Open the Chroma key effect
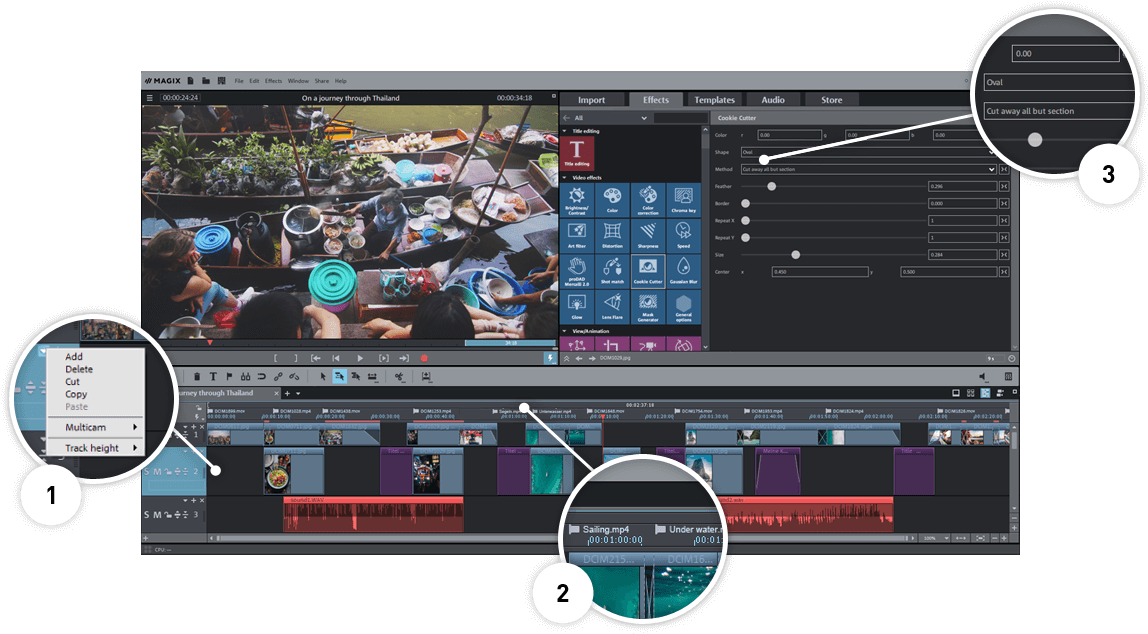 coord(685,200)
